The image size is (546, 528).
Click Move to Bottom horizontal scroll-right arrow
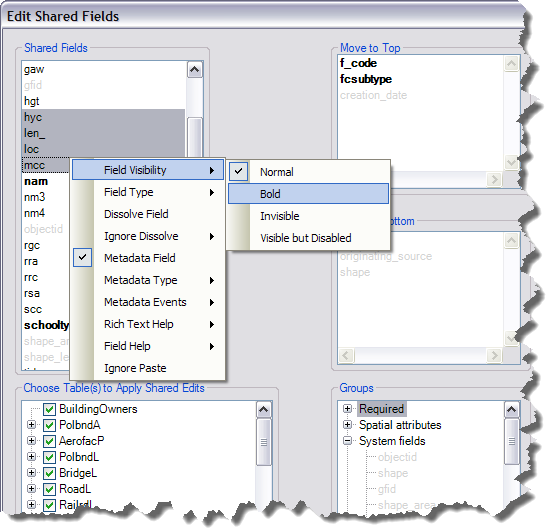pos(494,356)
